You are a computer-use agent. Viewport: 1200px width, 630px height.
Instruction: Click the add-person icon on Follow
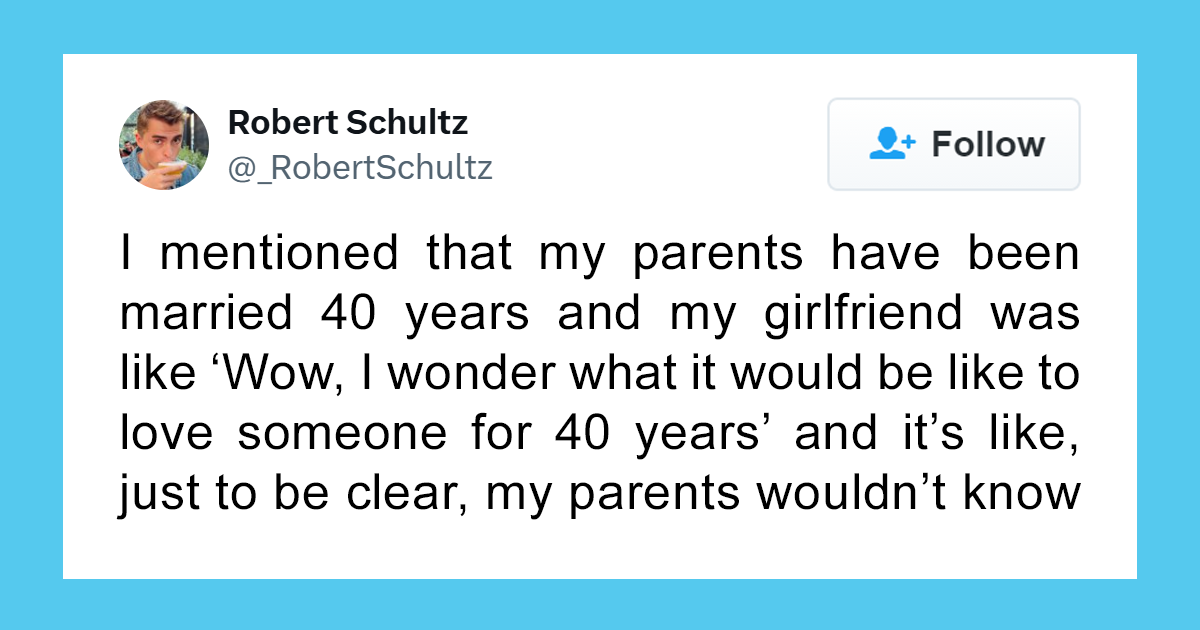(892, 144)
